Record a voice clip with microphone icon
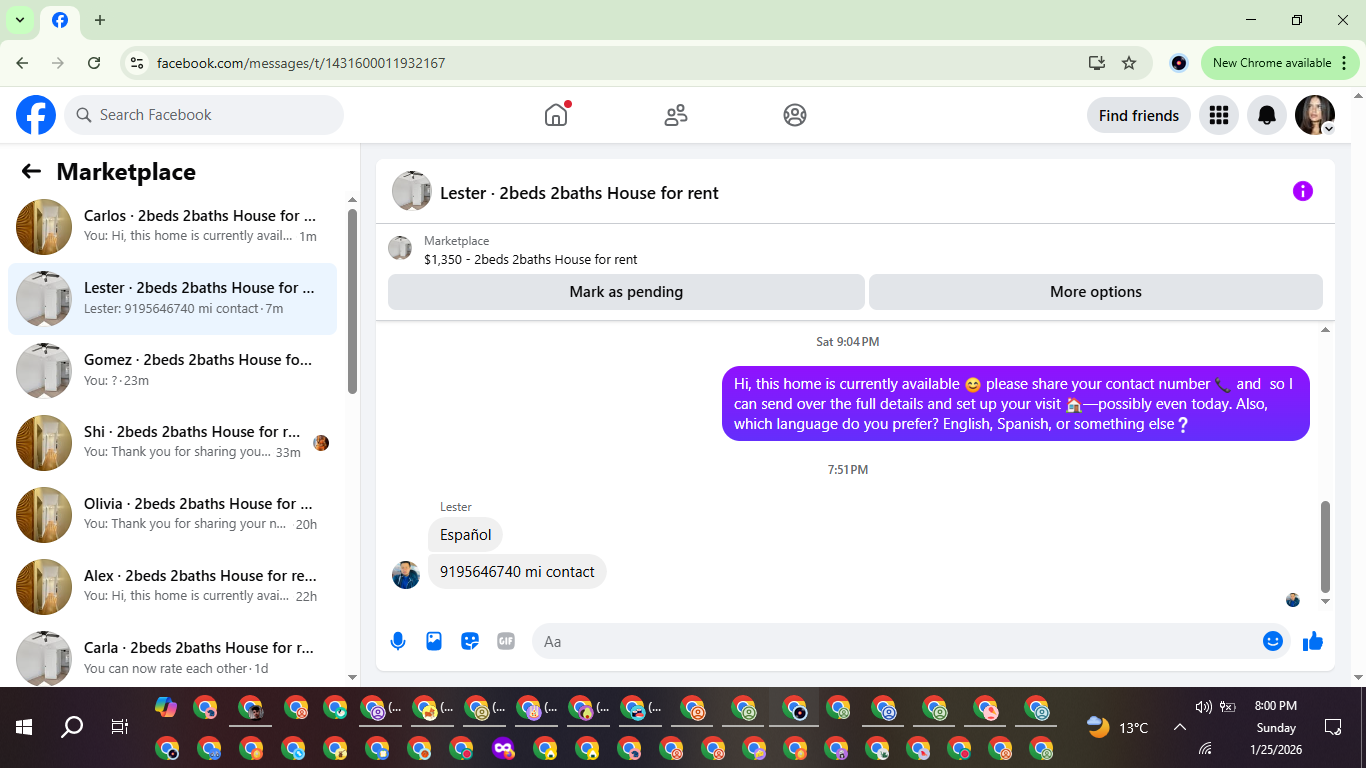Image resolution: width=1366 pixels, height=768 pixels. [398, 641]
